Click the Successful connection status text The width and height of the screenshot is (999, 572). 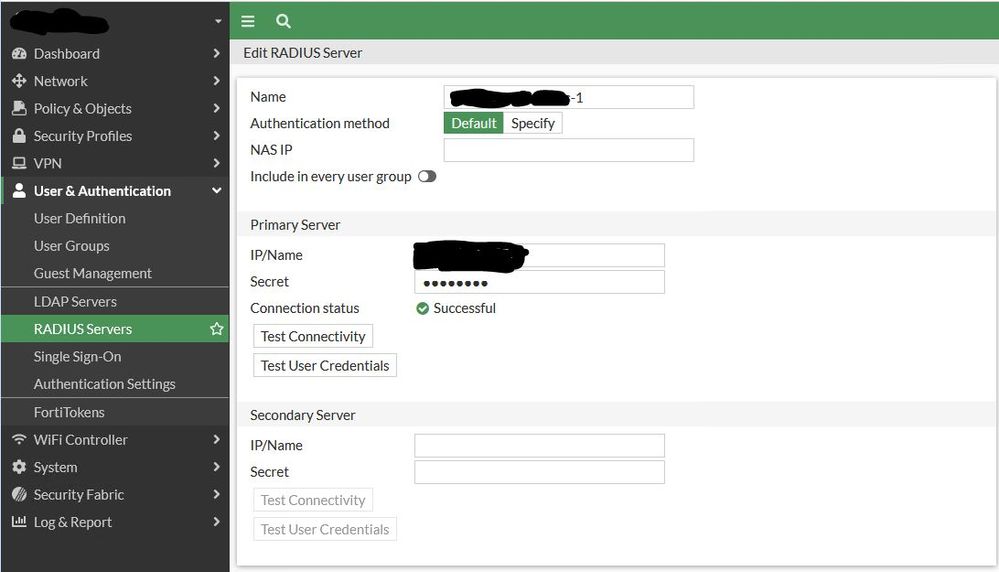pos(464,308)
